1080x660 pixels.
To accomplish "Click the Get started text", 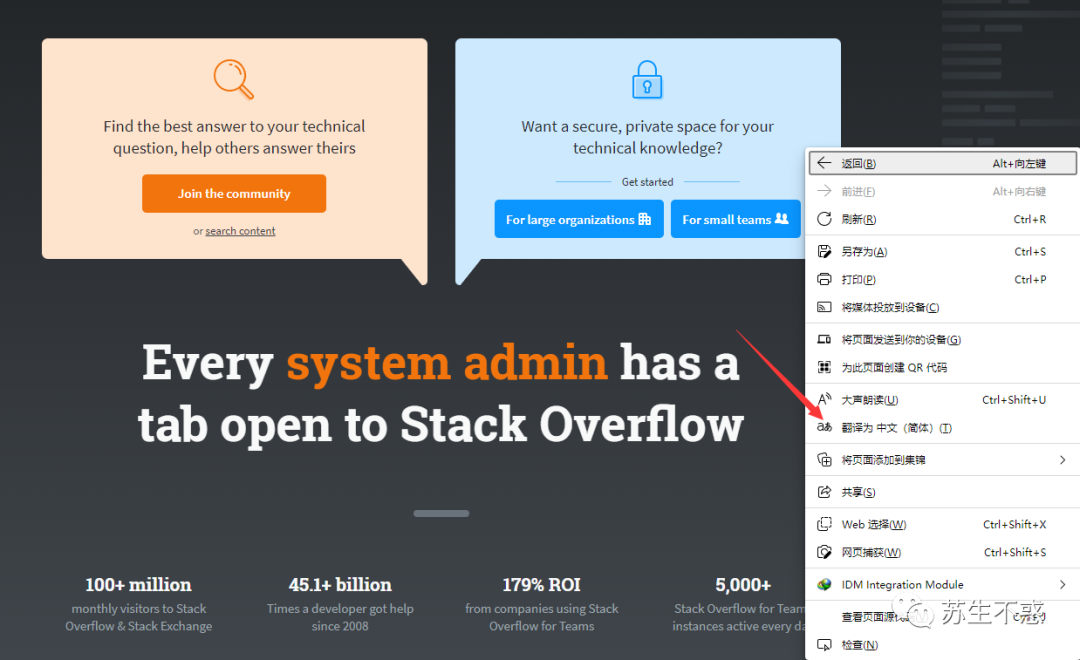I will pos(647,182).
